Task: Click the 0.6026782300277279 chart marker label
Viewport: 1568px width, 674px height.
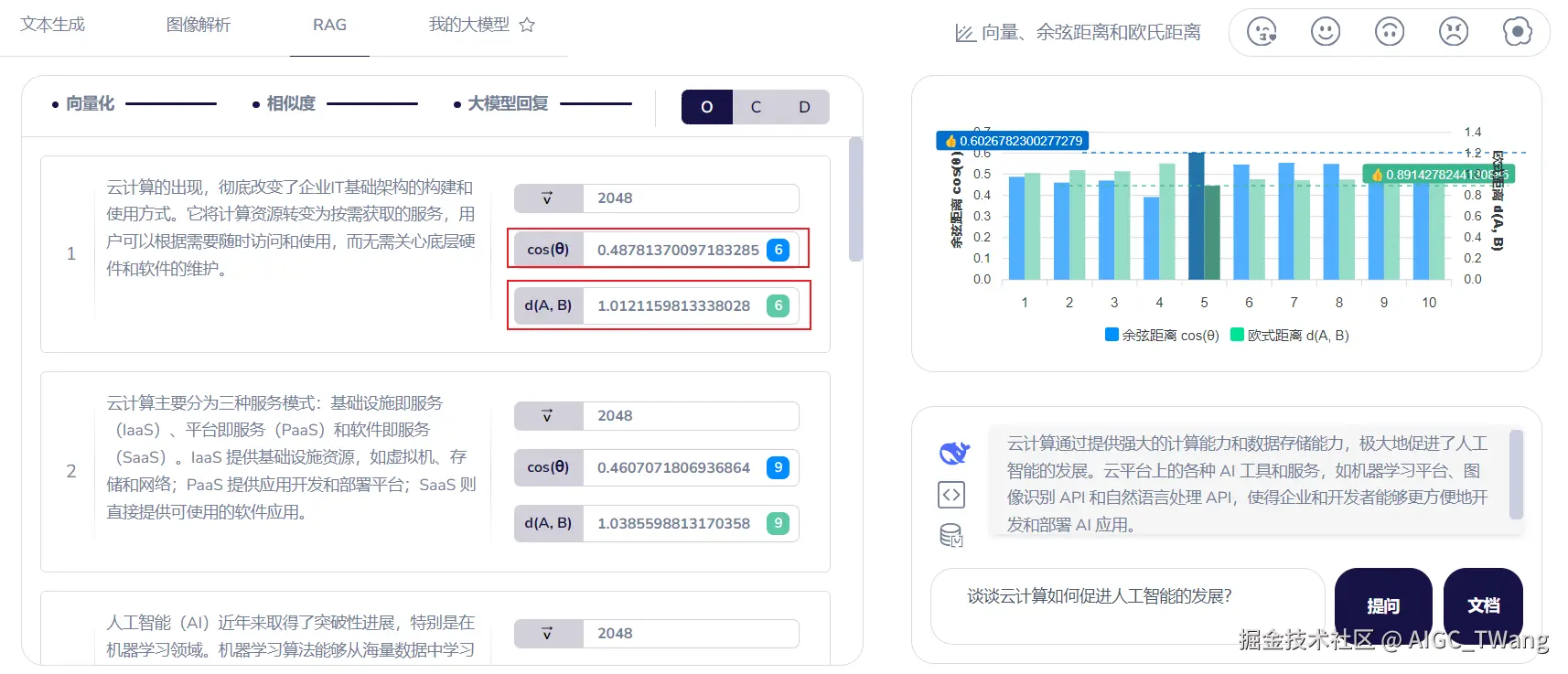Action: point(1013,141)
